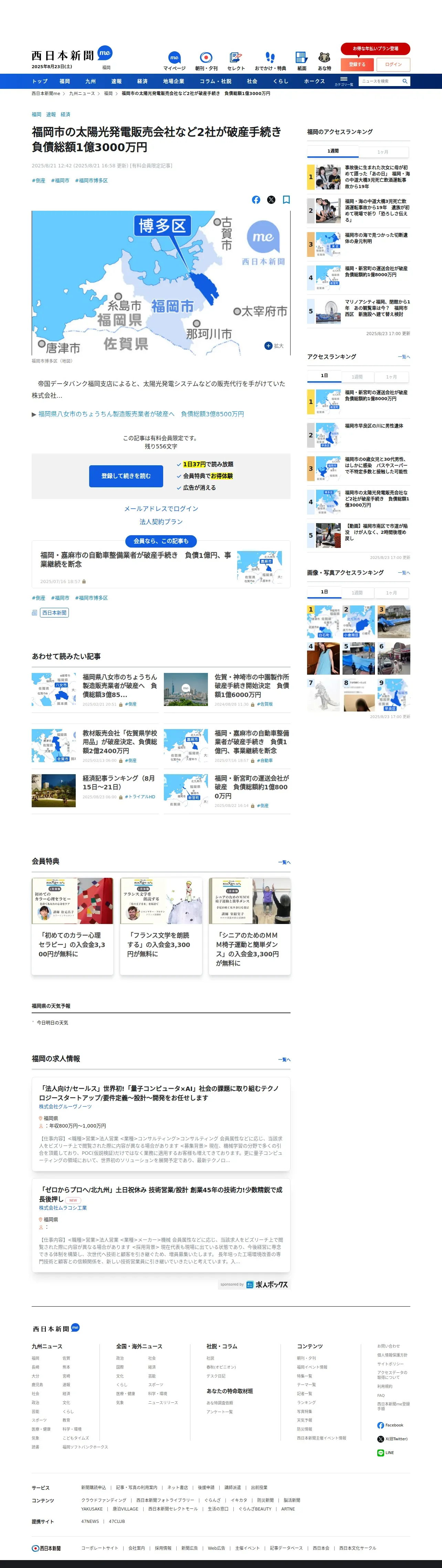Click the footer 西日本新聞me logo
The height and width of the screenshot is (1568, 442).
[56, 1328]
